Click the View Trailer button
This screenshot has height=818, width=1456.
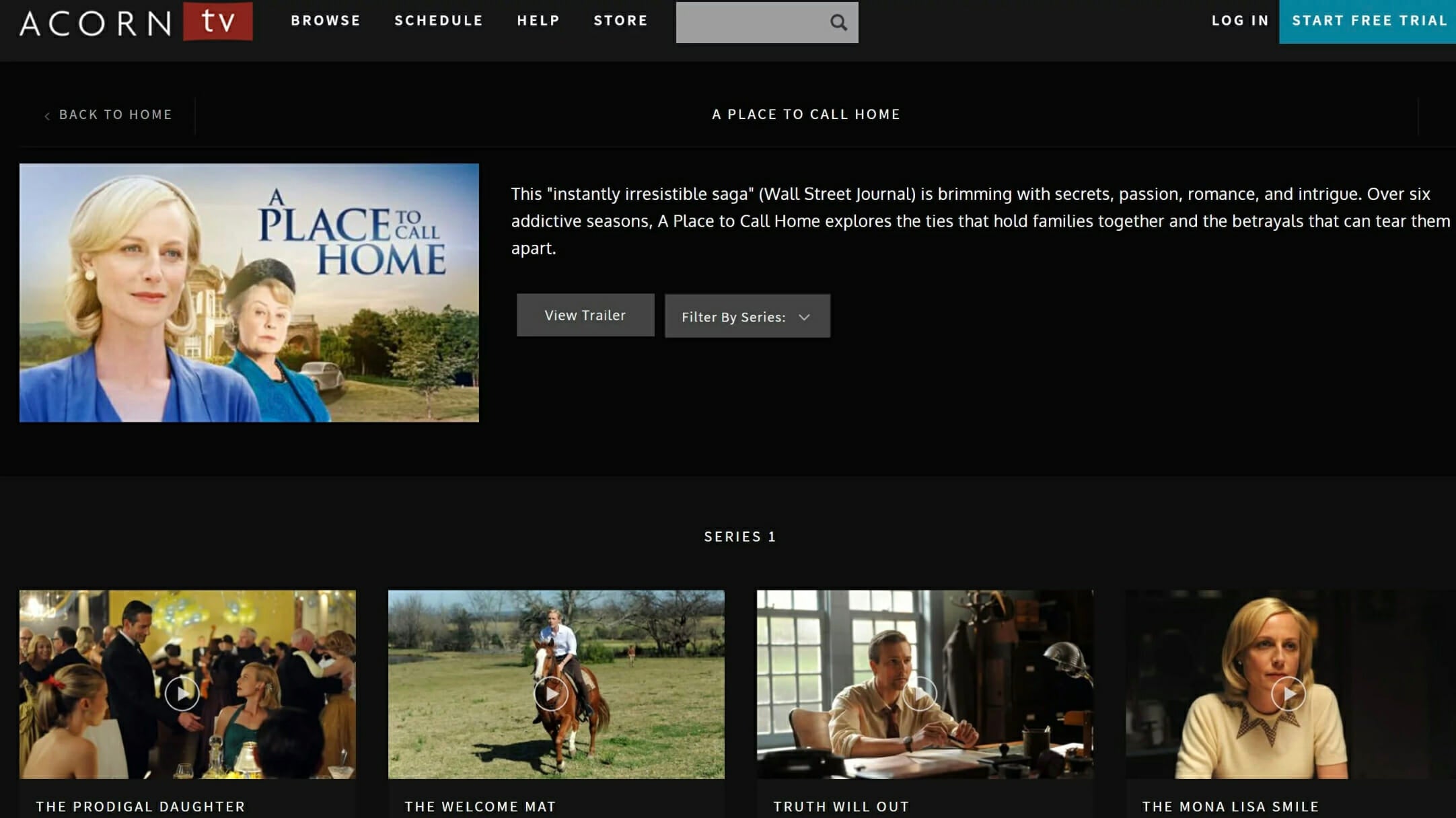[585, 315]
